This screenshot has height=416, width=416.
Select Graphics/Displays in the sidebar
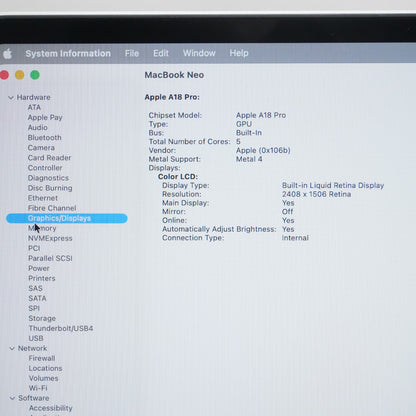point(67,218)
